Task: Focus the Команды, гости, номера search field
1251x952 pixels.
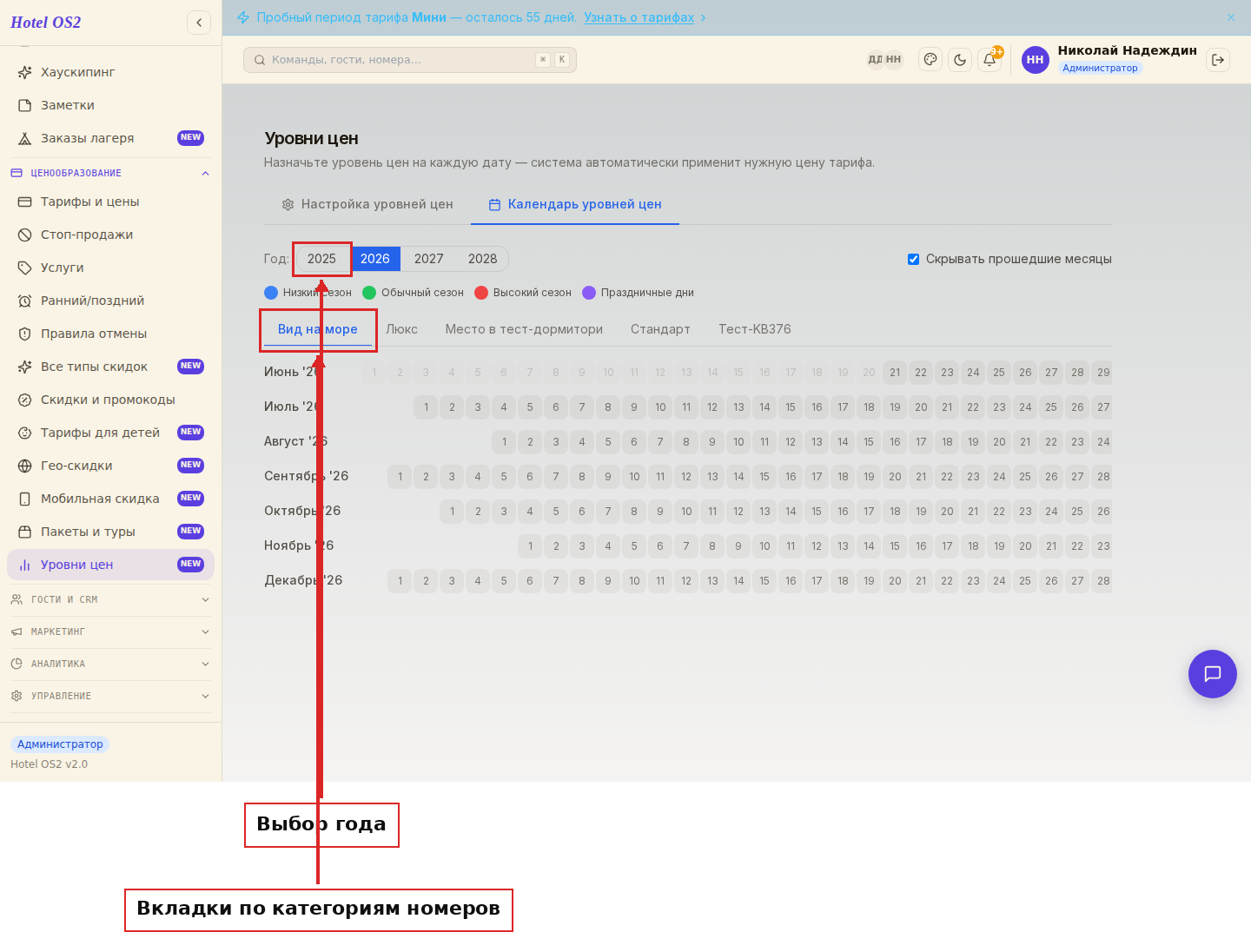Action: pos(410,60)
